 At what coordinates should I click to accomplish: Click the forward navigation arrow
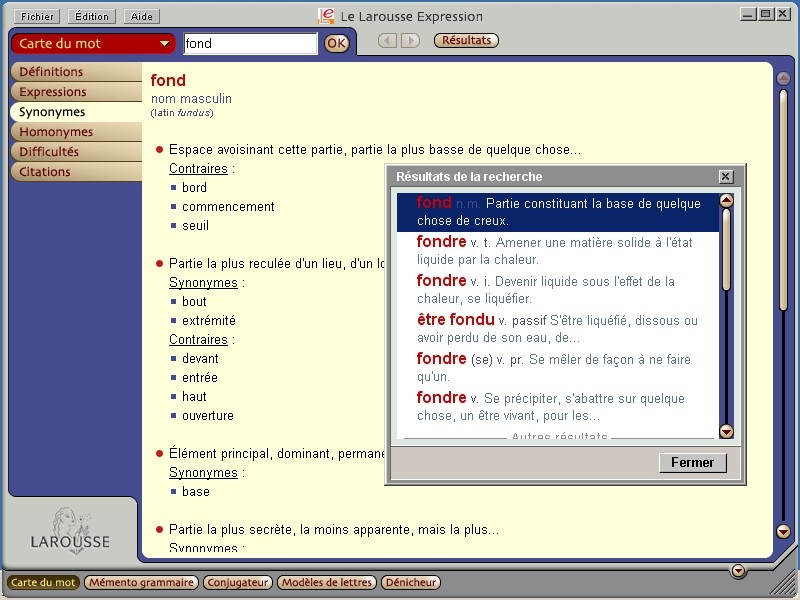(410, 40)
